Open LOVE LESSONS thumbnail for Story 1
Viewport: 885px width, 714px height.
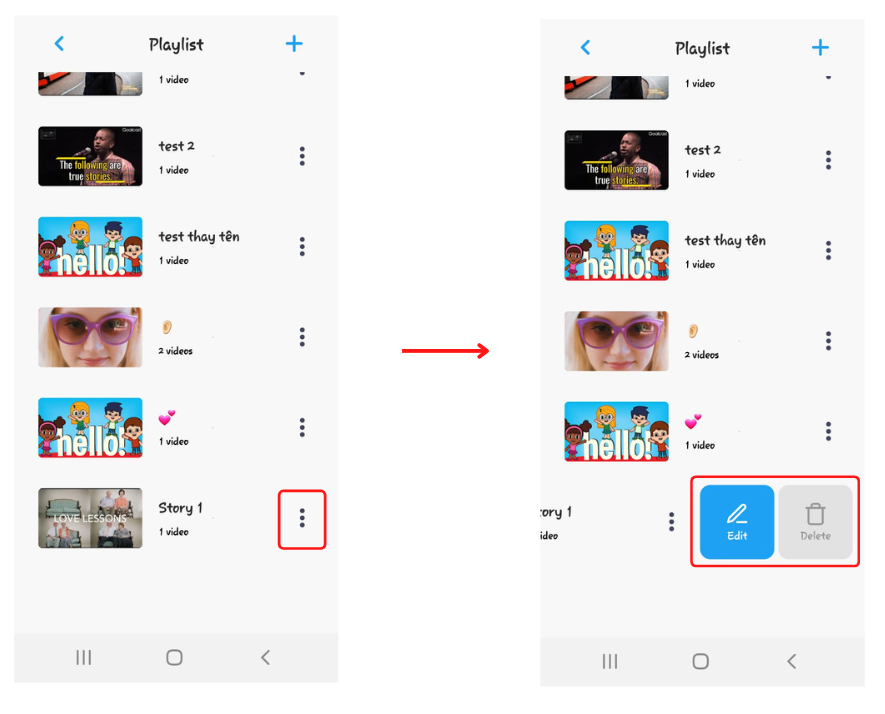[x=90, y=518]
